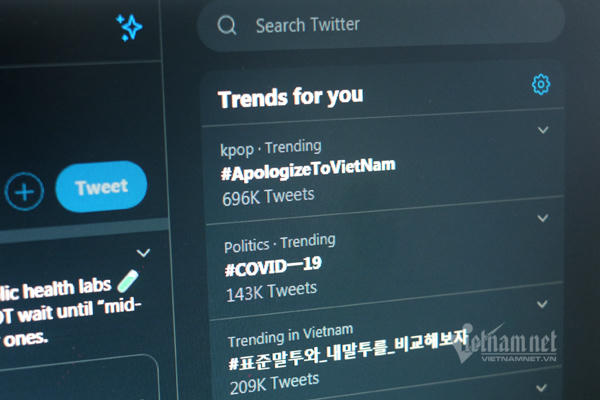Click the test tube emoji in the tweet

click(128, 281)
